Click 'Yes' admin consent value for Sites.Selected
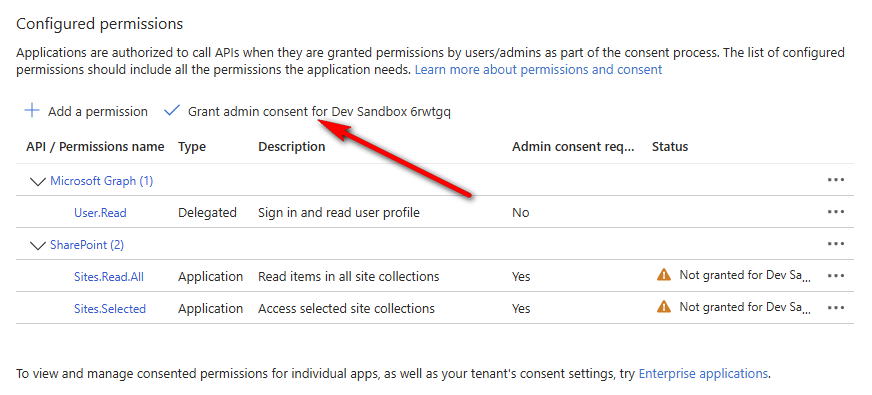 pyautogui.click(x=521, y=308)
